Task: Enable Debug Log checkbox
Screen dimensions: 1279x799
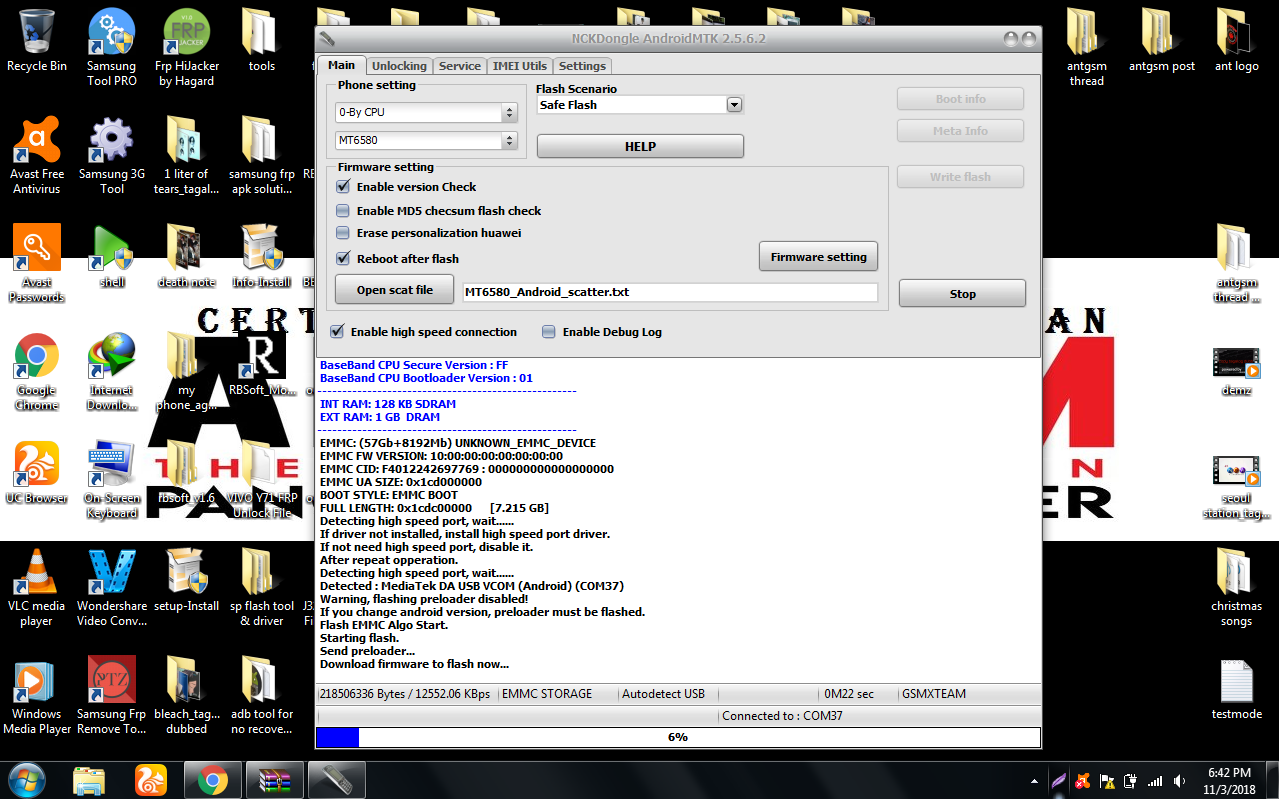Action: [x=549, y=332]
